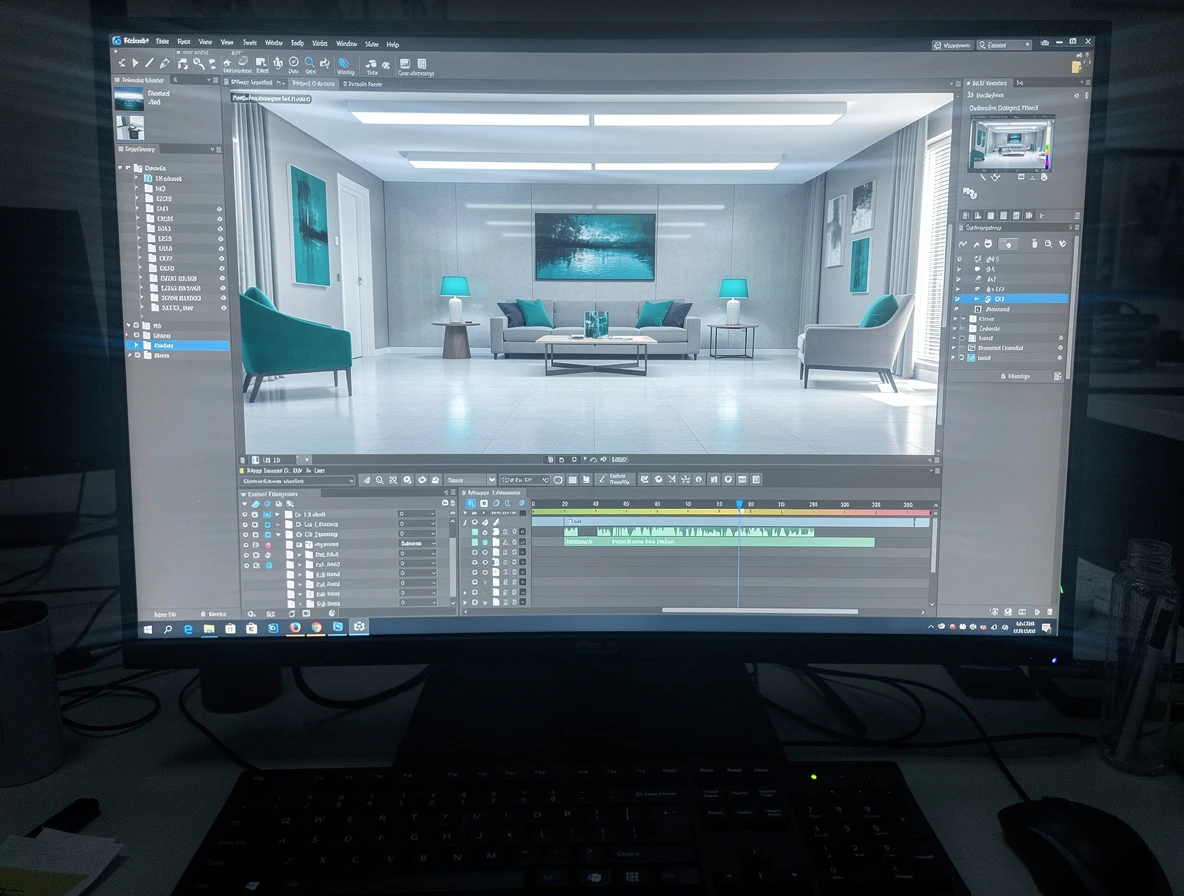
Task: Select the blue highlighted toolbar icon
Action: [345, 64]
